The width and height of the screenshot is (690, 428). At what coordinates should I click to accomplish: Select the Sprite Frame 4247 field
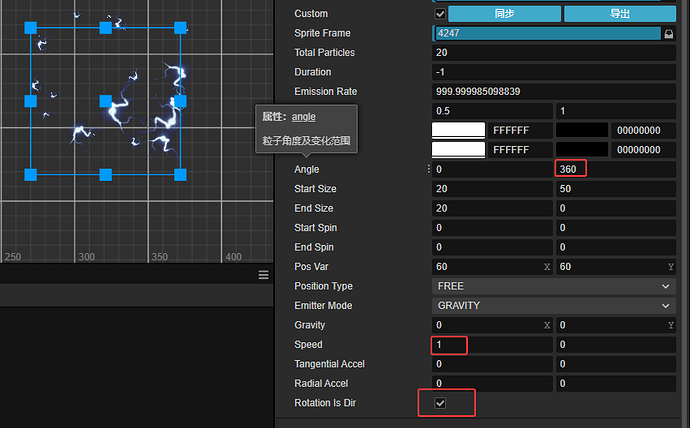pos(547,33)
